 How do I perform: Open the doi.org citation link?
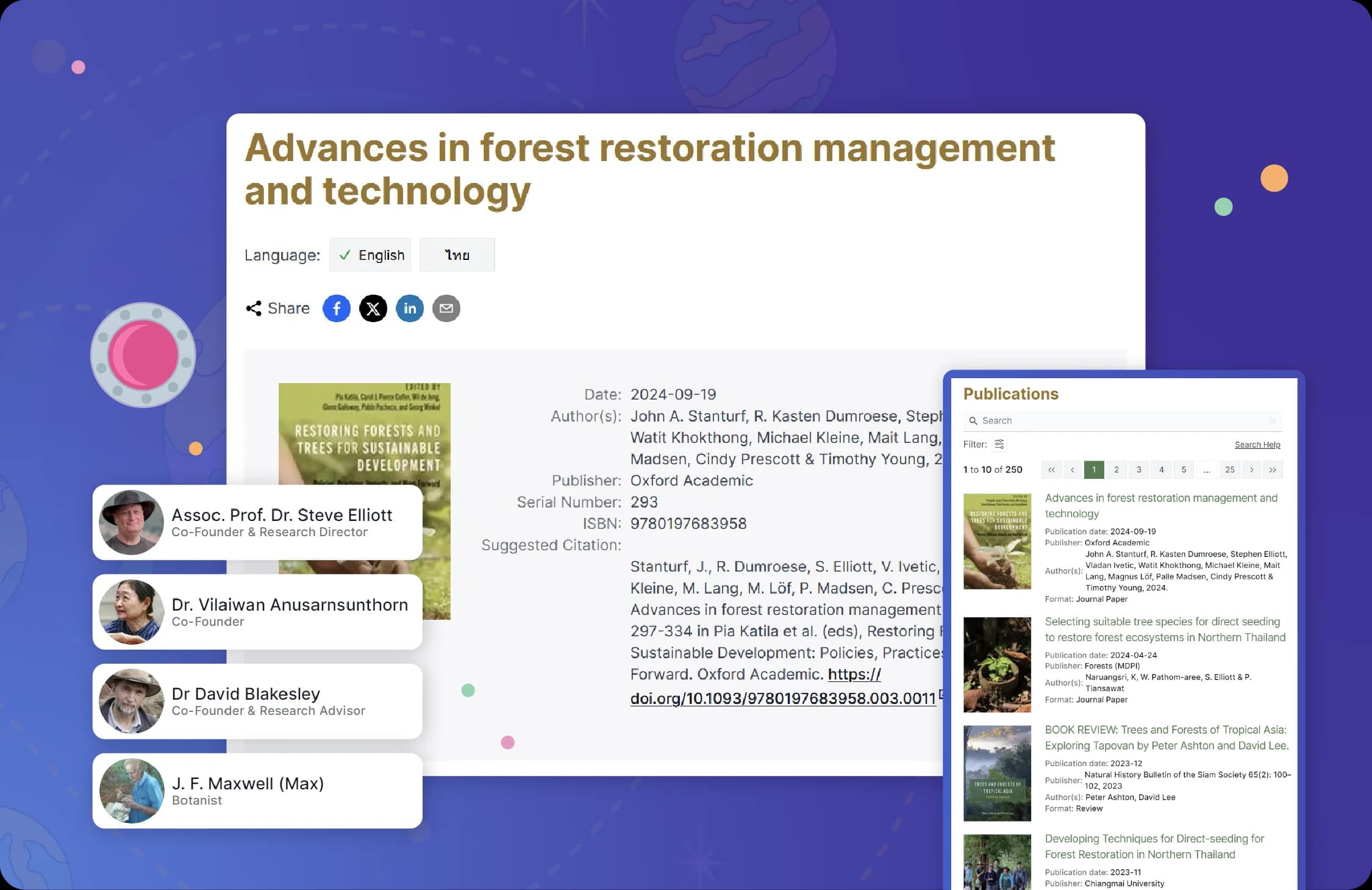[x=782, y=698]
